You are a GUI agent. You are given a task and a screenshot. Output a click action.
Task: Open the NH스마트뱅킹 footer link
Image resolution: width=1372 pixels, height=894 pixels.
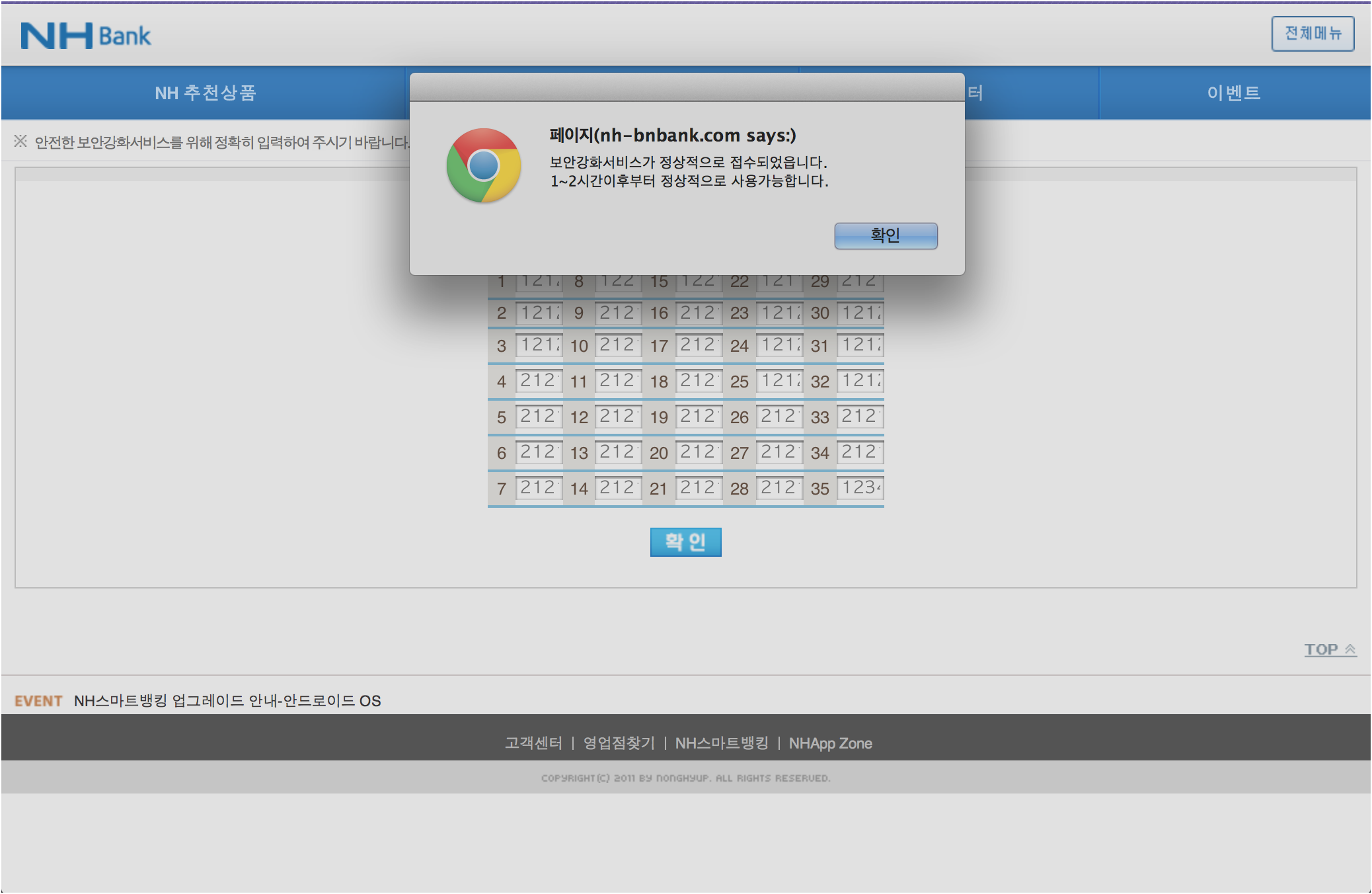(x=722, y=743)
